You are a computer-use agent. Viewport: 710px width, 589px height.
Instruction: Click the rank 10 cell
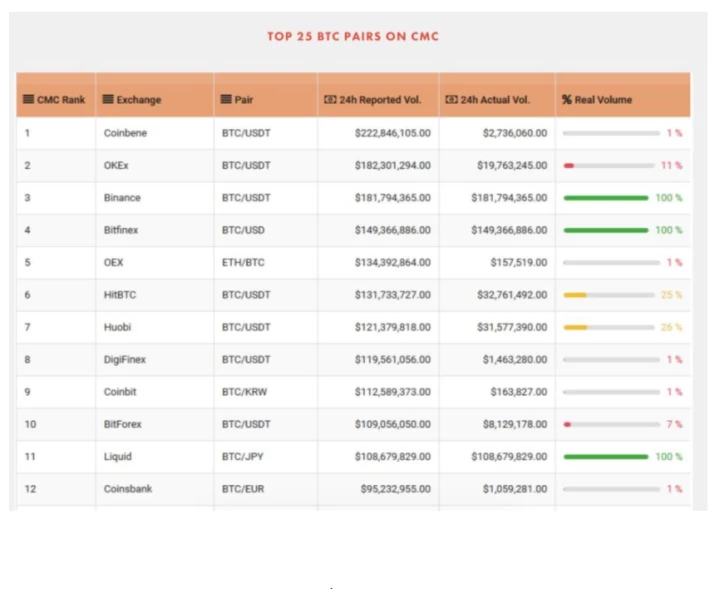coord(56,425)
